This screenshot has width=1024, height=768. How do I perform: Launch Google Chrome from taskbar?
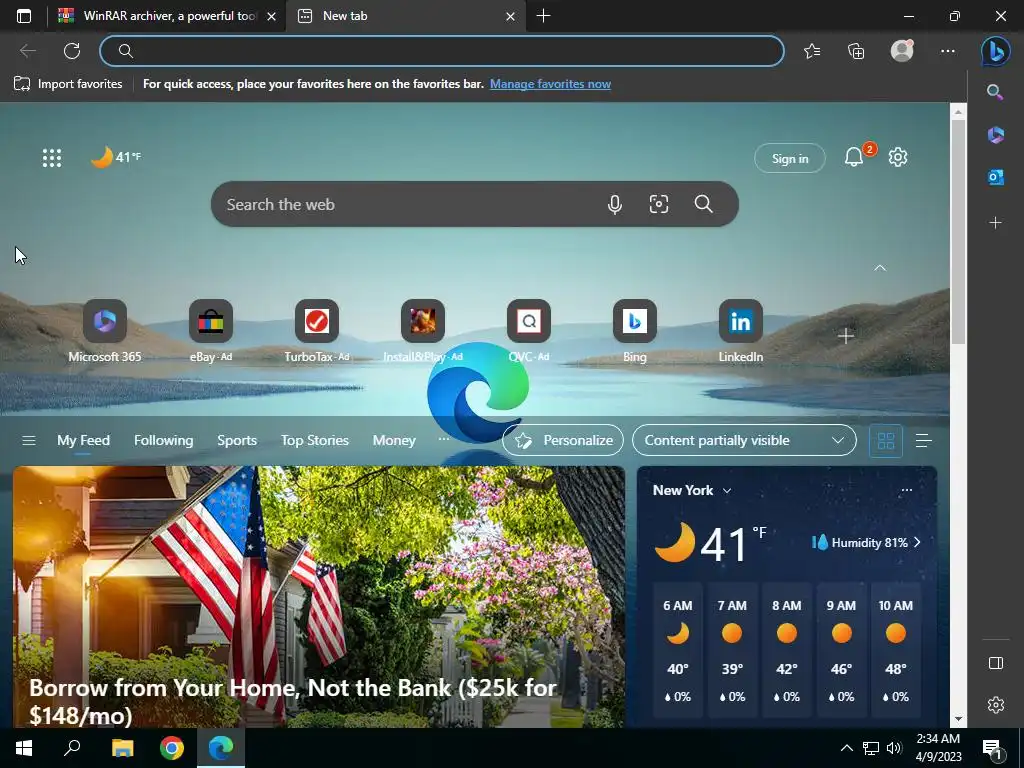(172, 748)
